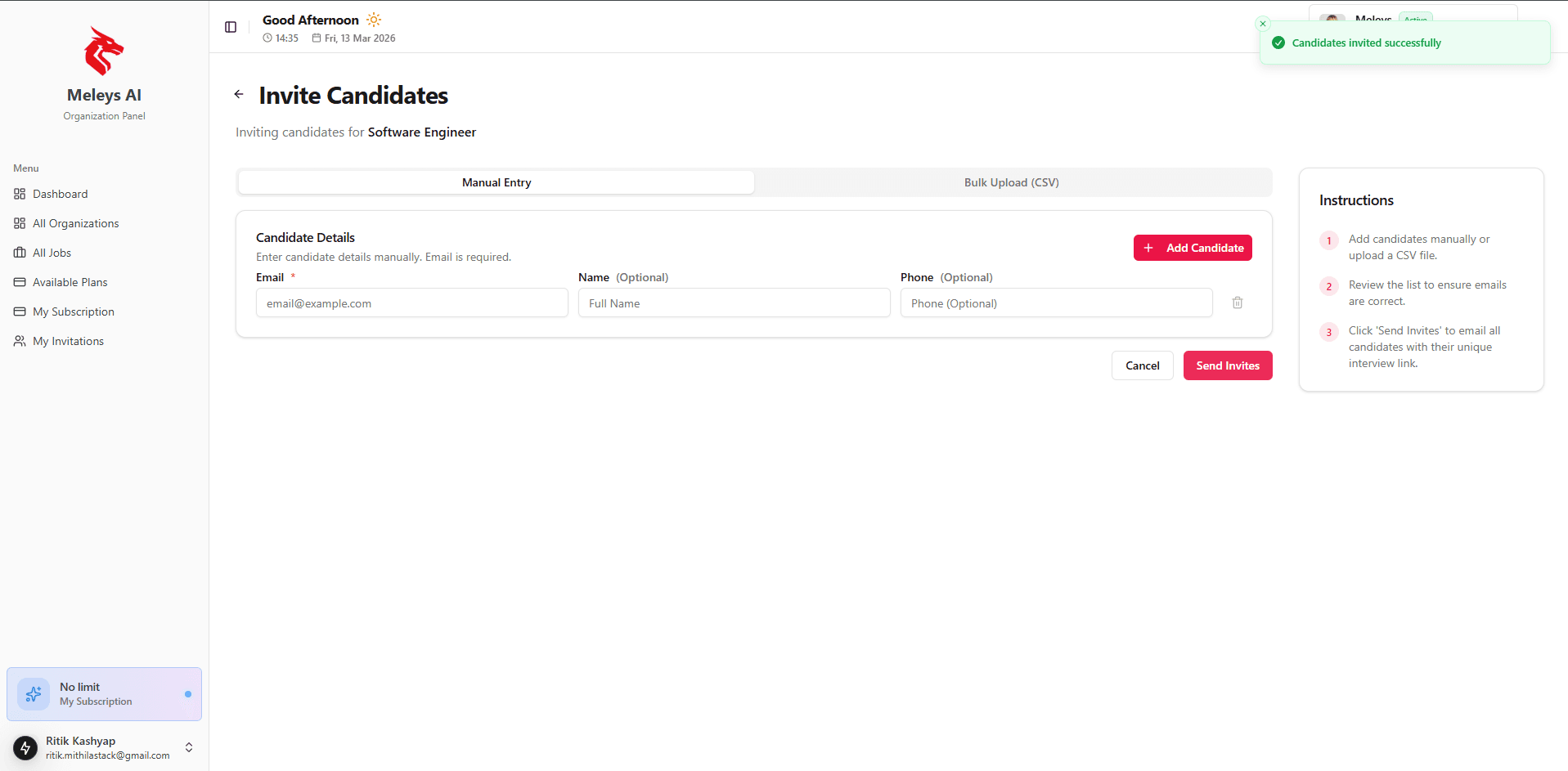Screen dimensions: 1568x771
Task: Switch to Bulk Upload (CSV) tab
Action: tap(1011, 182)
